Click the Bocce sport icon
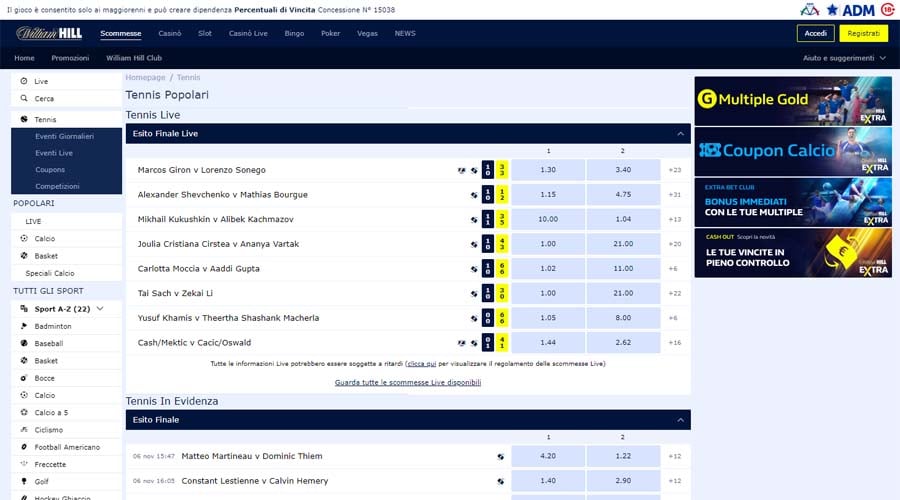 tap(24, 378)
